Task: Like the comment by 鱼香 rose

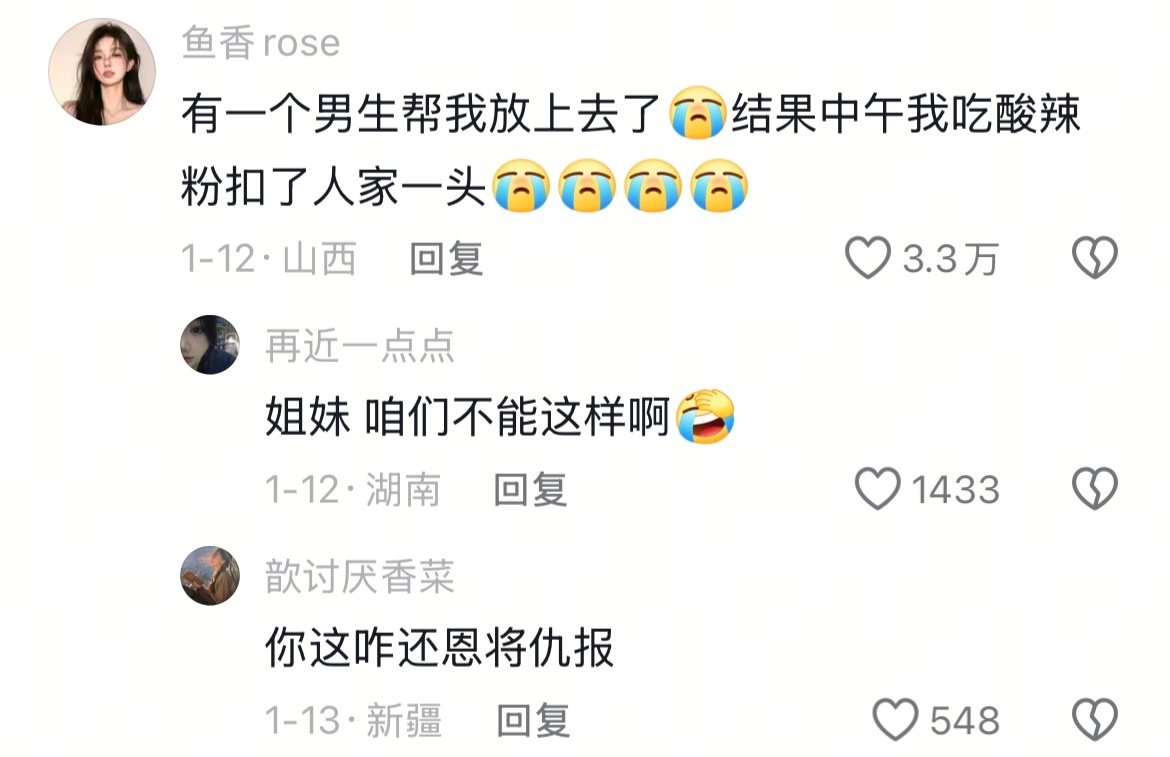Action: coord(867,258)
